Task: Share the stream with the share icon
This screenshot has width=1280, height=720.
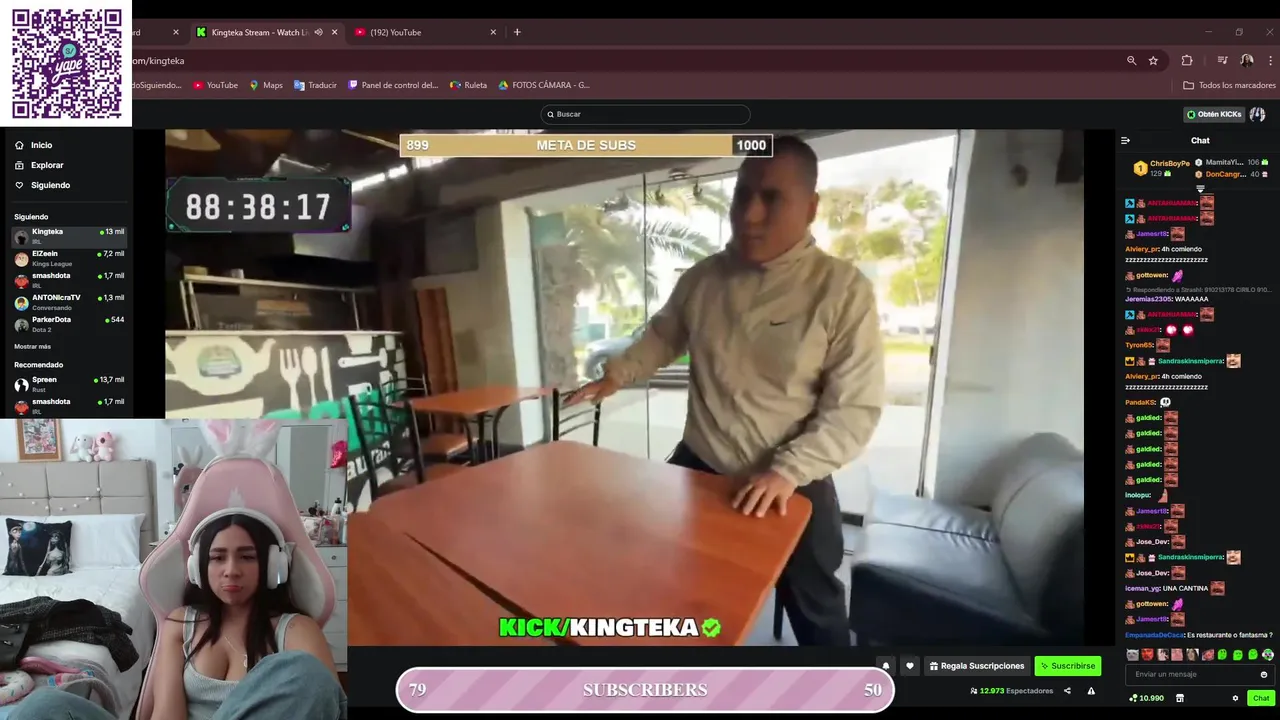Action: click(1067, 691)
